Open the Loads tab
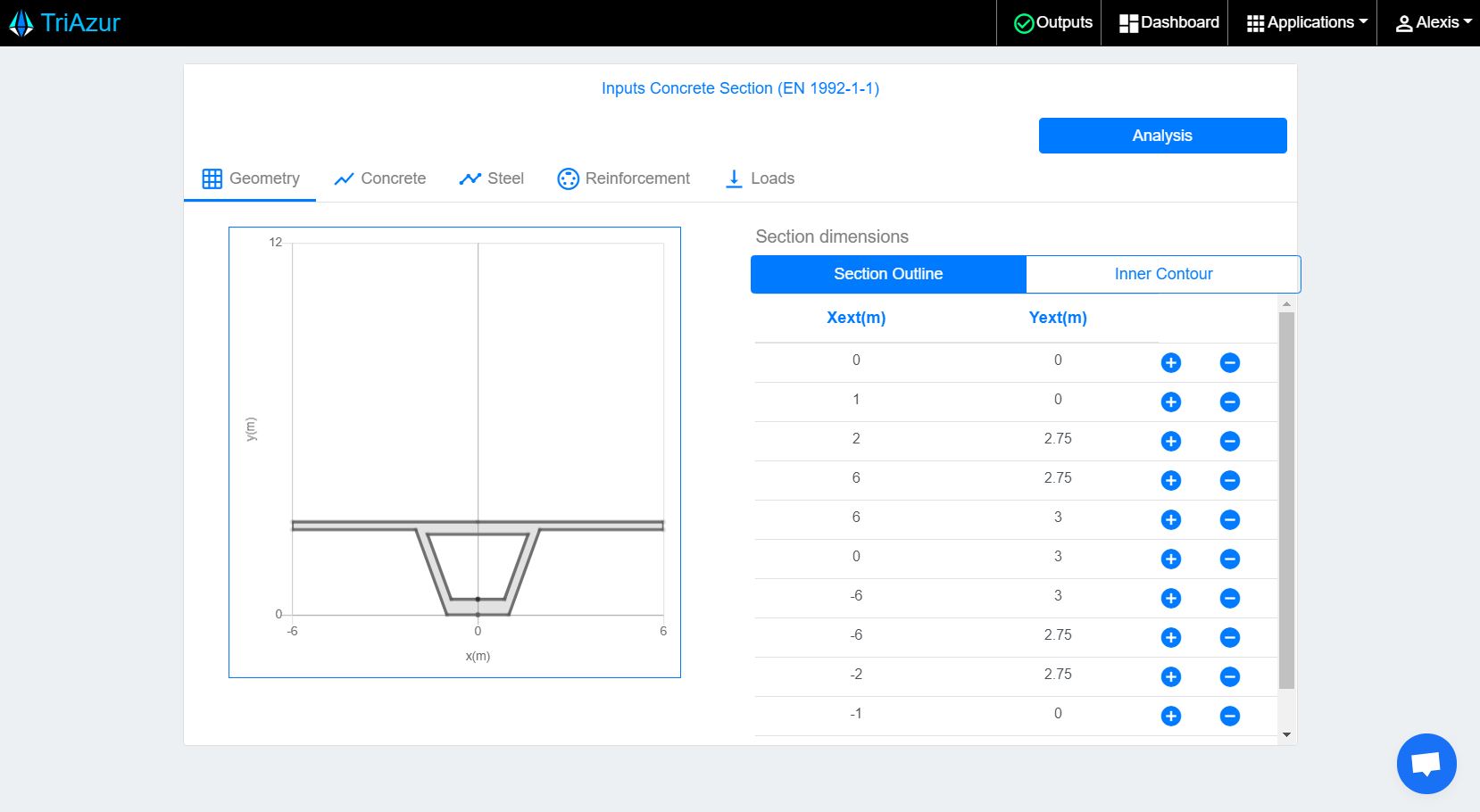 (759, 178)
